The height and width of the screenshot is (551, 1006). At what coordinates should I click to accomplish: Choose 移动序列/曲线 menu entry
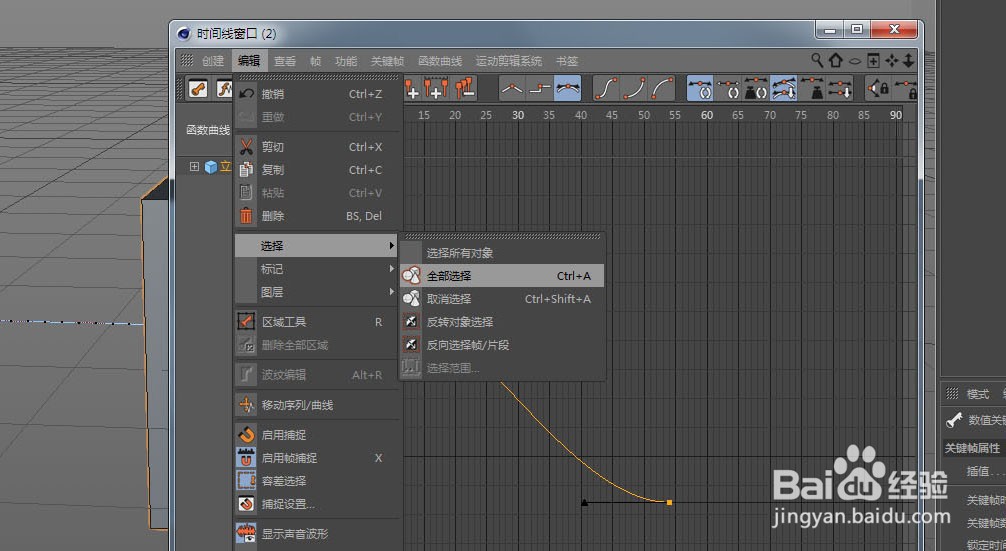[x=318, y=405]
